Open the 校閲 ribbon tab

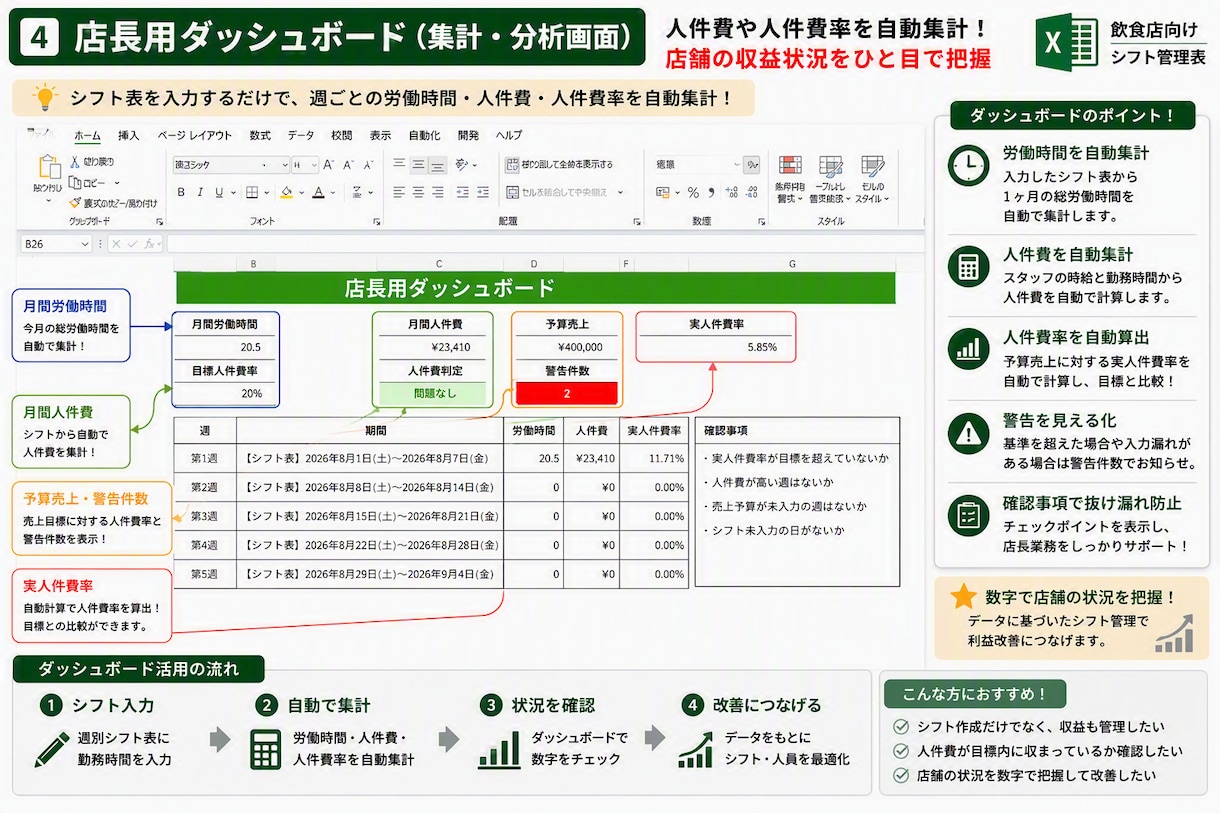click(x=341, y=135)
